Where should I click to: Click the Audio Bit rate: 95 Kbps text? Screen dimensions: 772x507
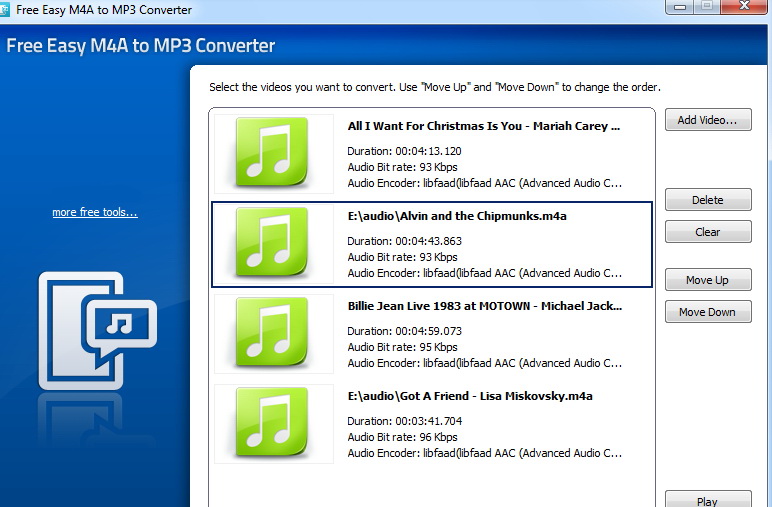point(402,348)
